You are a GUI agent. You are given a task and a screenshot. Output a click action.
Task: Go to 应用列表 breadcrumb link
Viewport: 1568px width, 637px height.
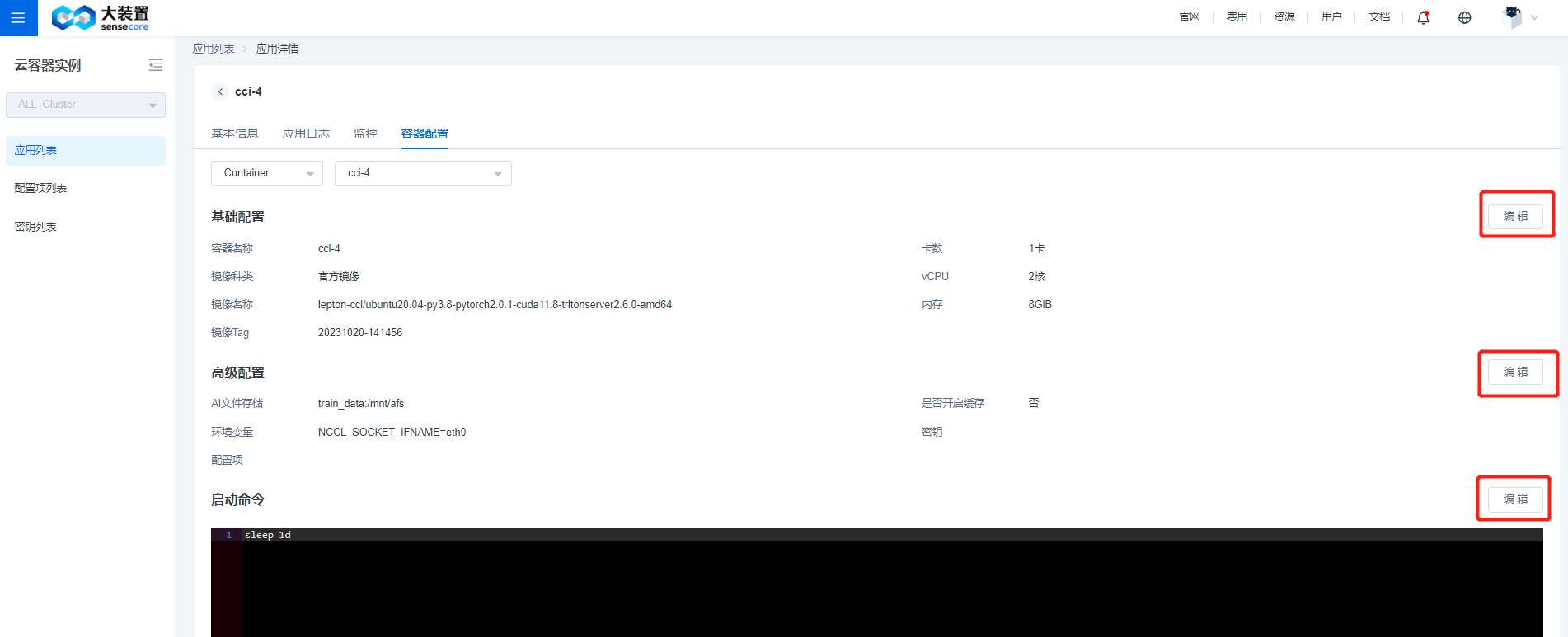pyautogui.click(x=214, y=49)
